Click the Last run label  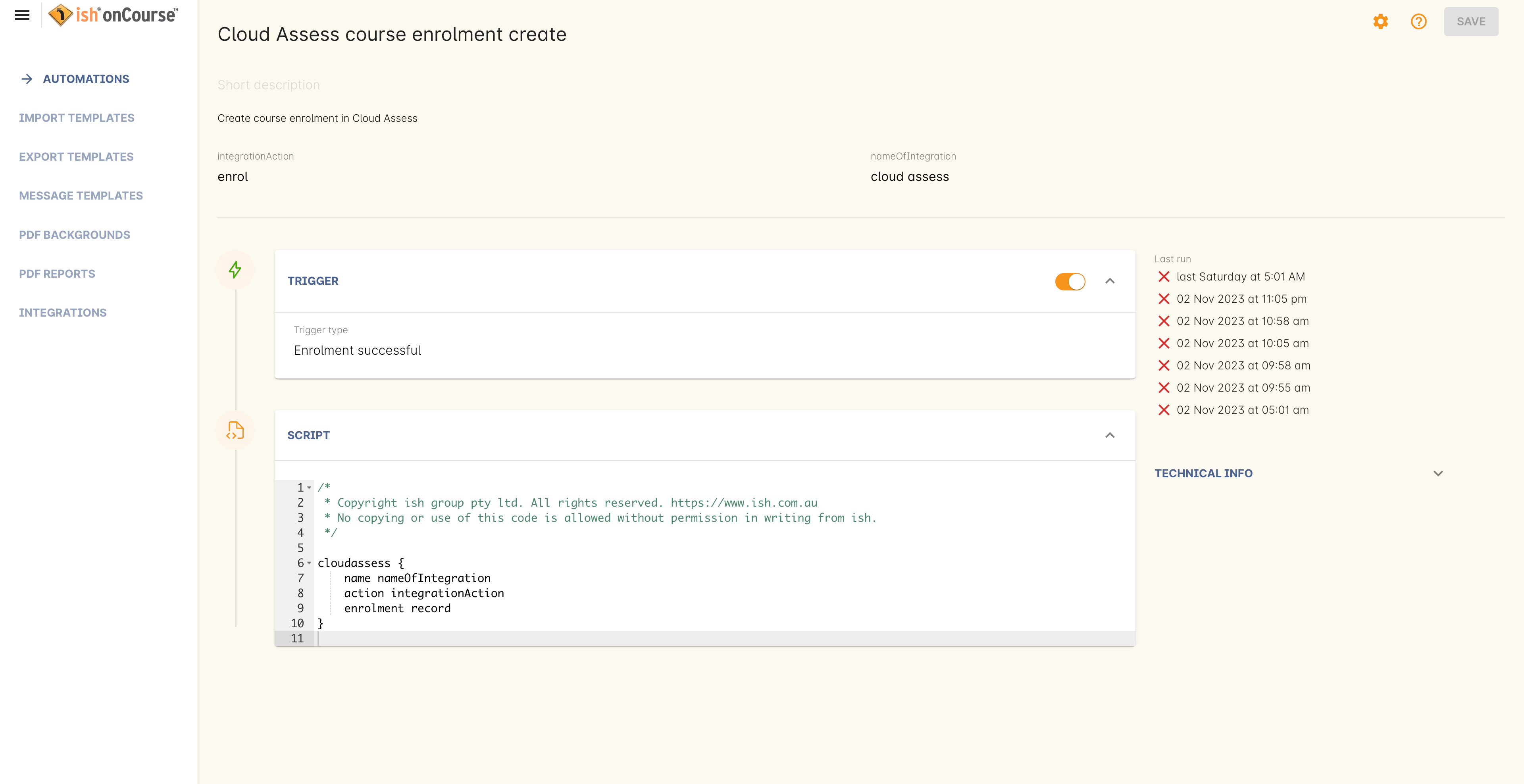[x=1172, y=259]
